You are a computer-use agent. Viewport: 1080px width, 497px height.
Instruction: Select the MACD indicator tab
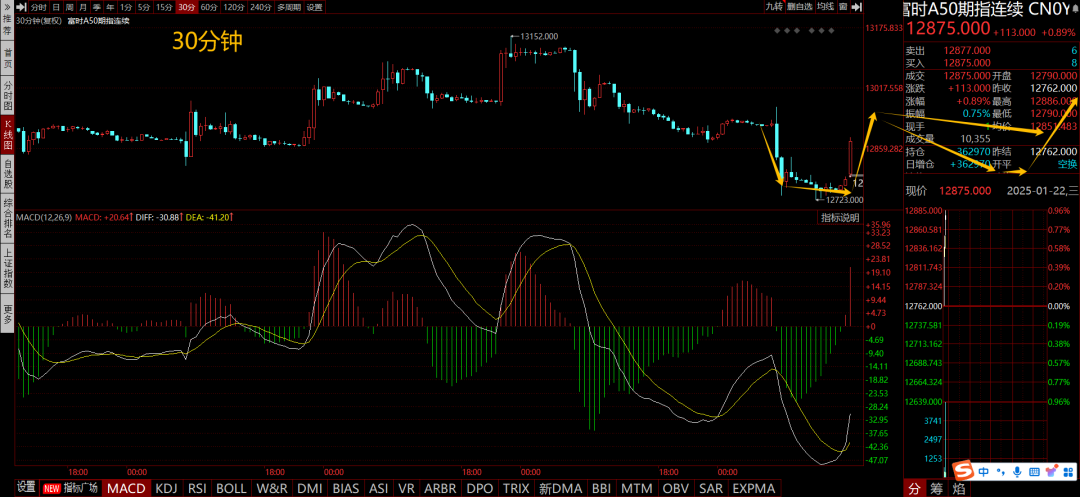click(127, 488)
